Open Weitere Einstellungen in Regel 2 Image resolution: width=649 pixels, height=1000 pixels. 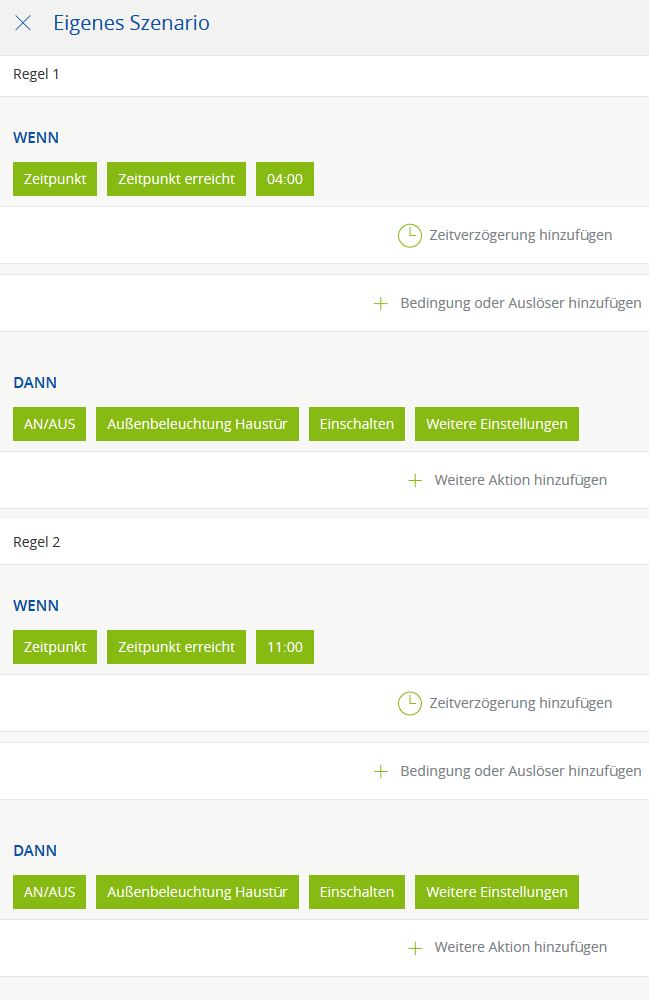click(496, 892)
